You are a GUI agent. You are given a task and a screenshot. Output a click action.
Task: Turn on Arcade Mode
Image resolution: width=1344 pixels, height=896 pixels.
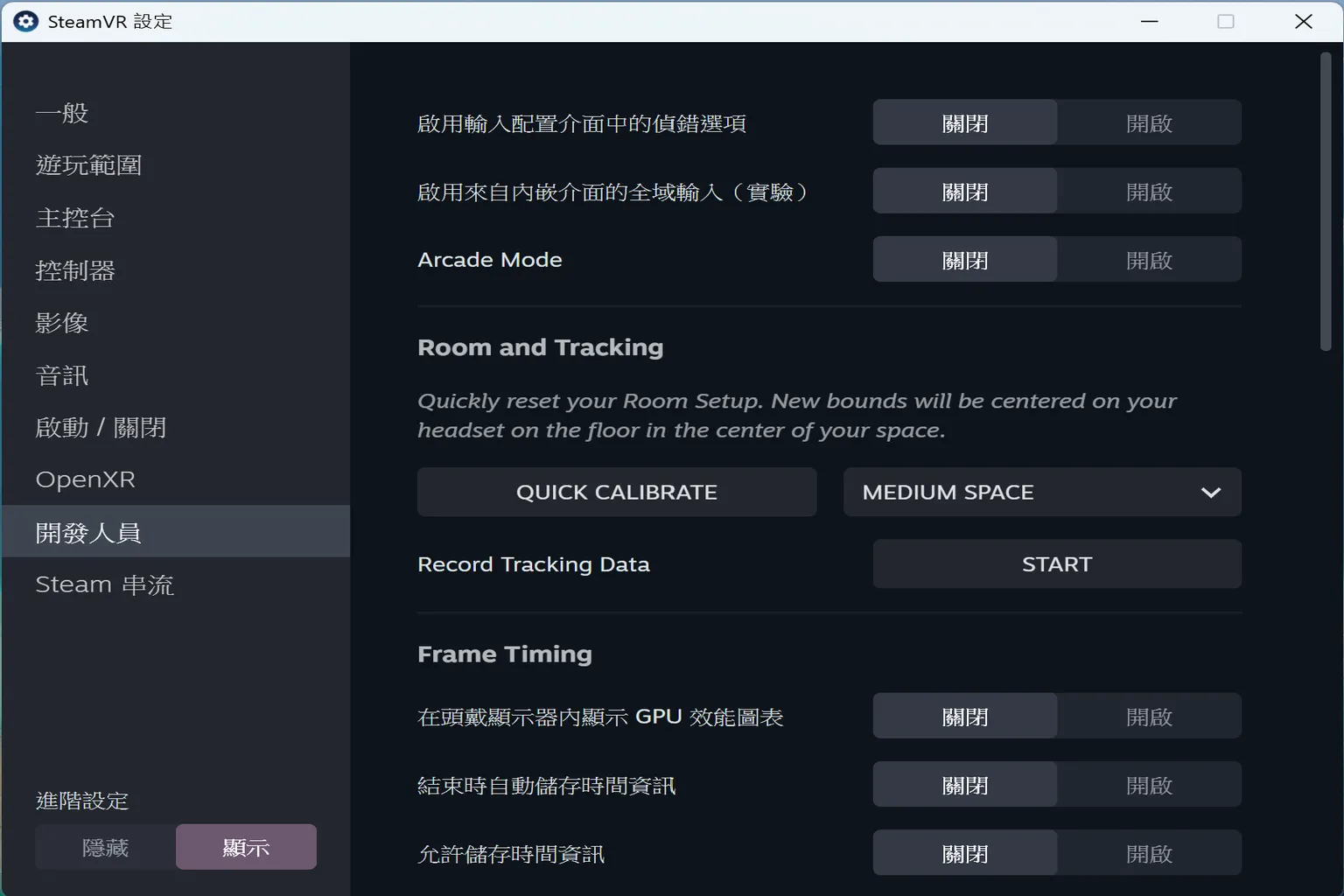click(x=1149, y=258)
